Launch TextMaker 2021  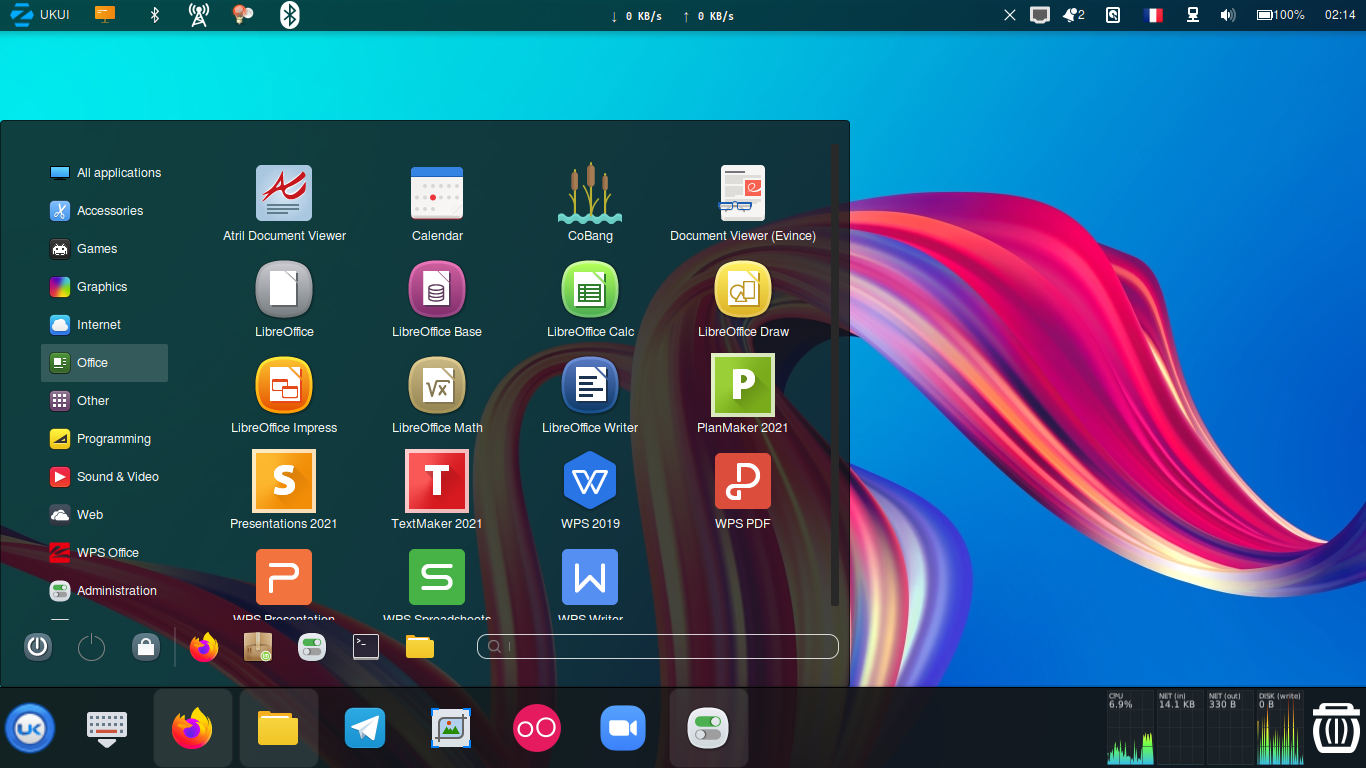click(437, 490)
